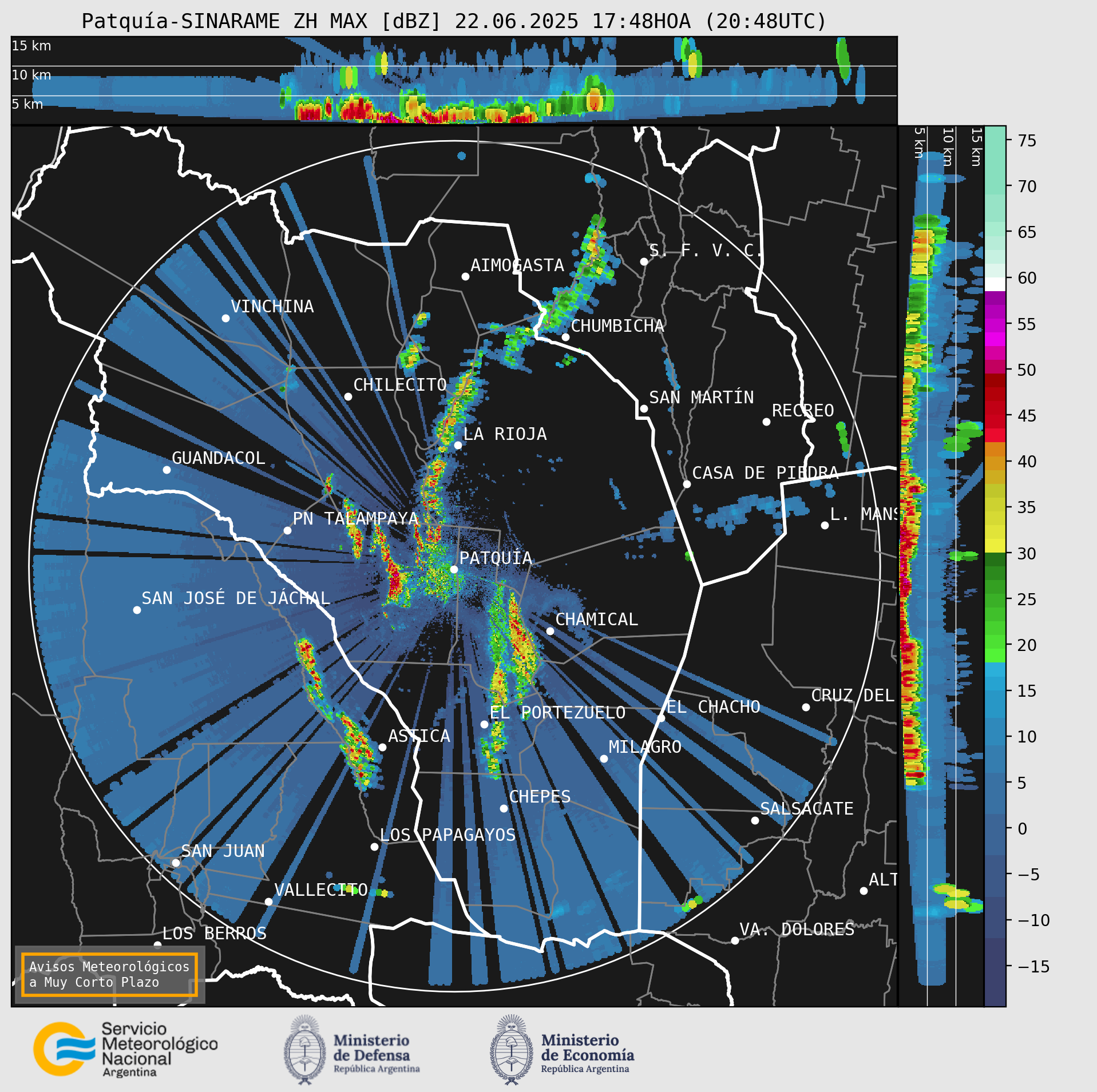
Task: Click the EL PORTEZUELO label
Action: (557, 713)
